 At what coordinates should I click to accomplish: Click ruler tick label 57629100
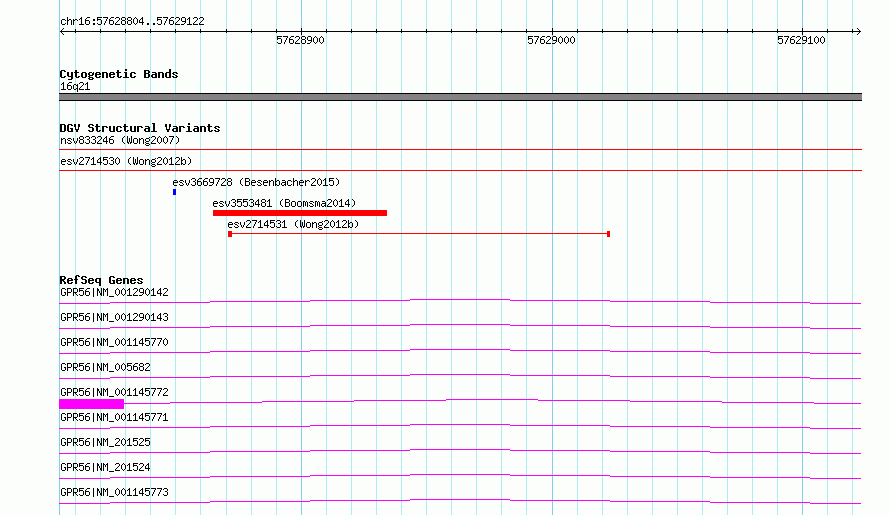[x=801, y=40]
